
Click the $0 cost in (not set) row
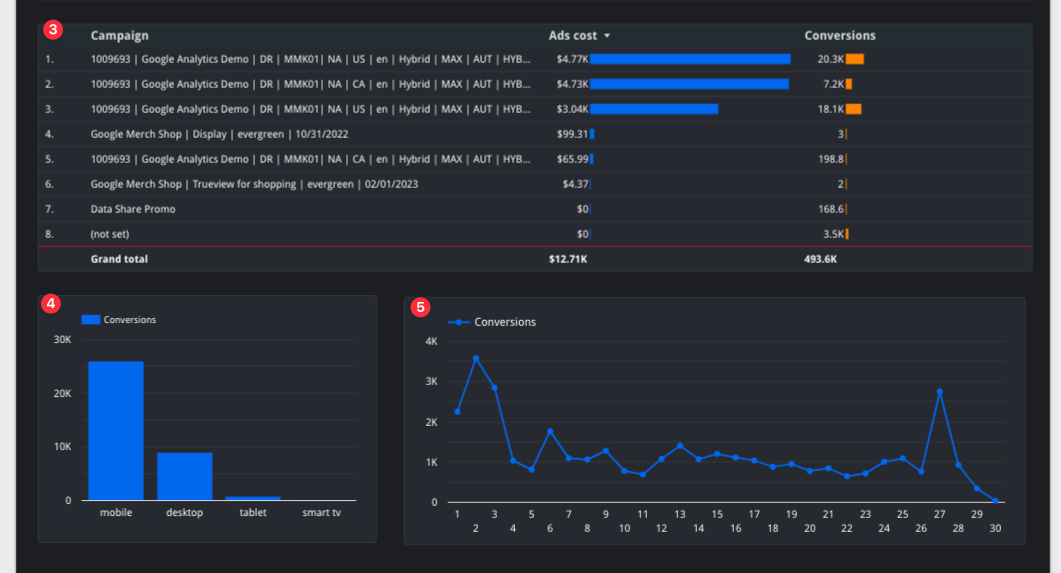coord(583,234)
